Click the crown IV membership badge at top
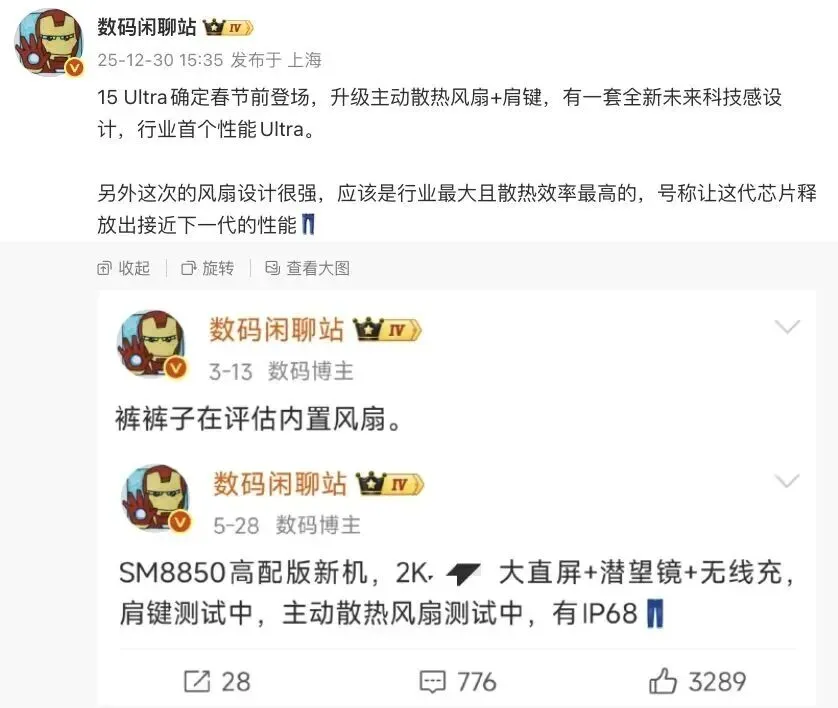 [228, 27]
